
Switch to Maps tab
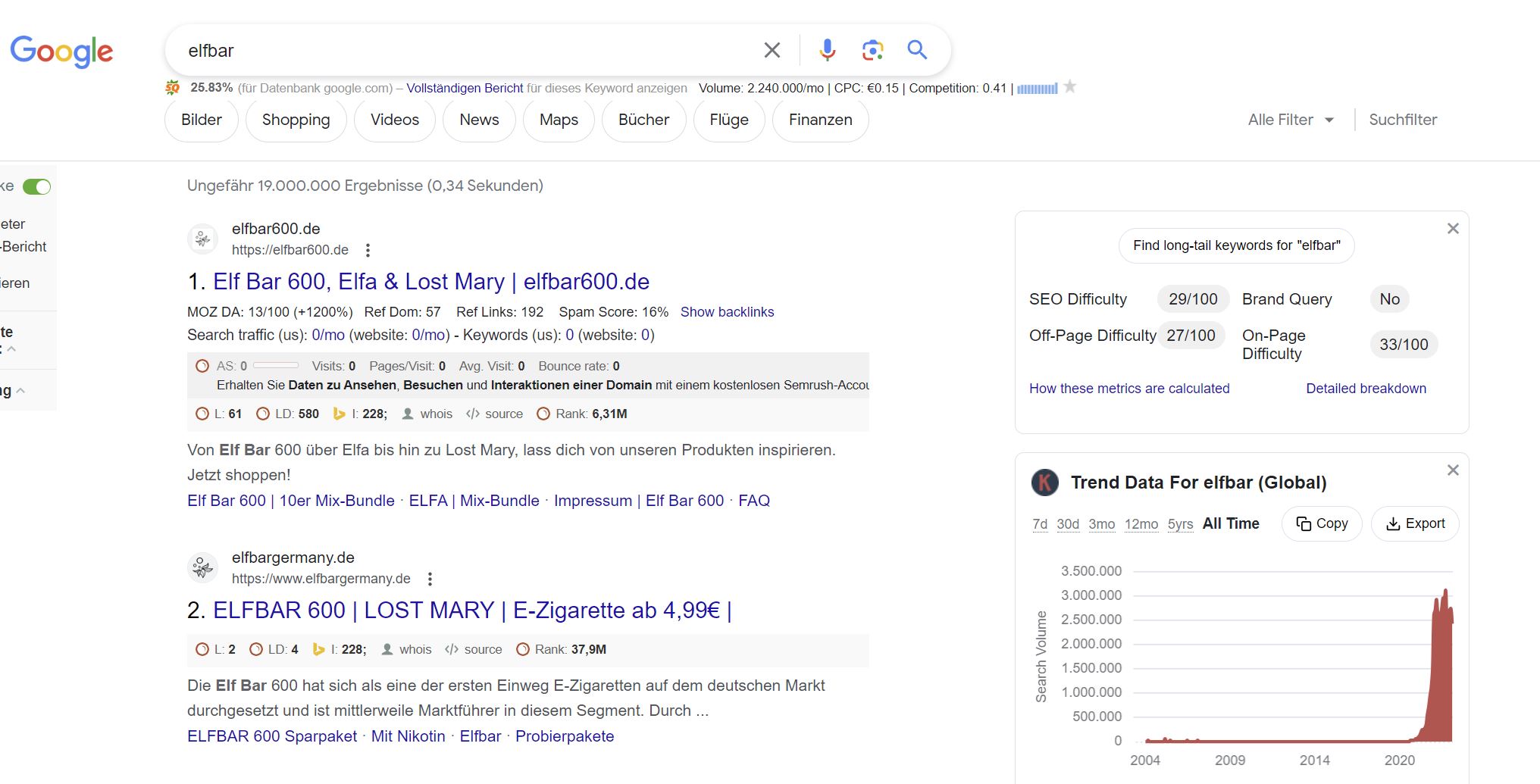559,120
